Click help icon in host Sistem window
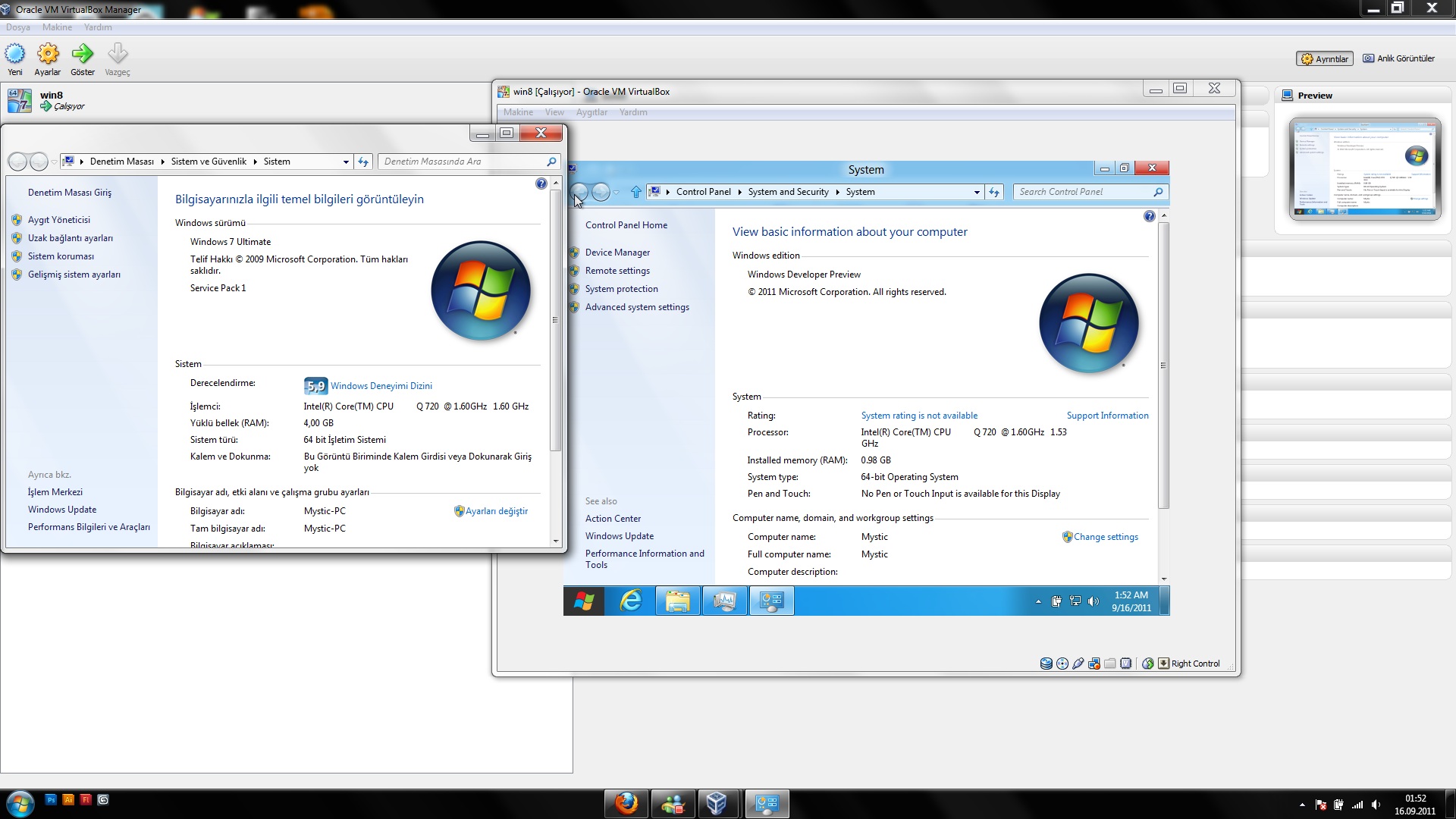1456x819 pixels. (541, 184)
